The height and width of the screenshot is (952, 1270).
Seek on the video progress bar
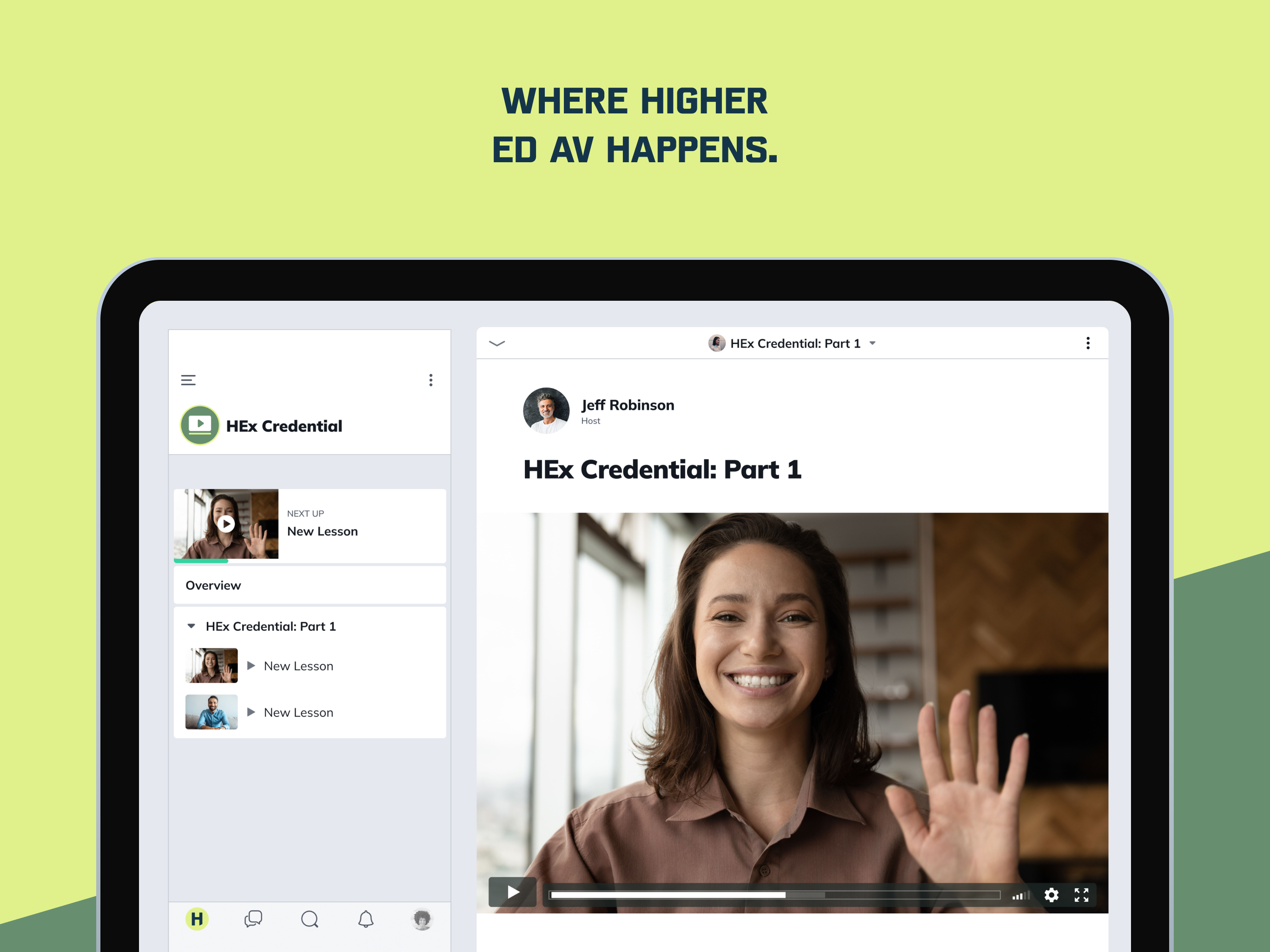coord(775,894)
